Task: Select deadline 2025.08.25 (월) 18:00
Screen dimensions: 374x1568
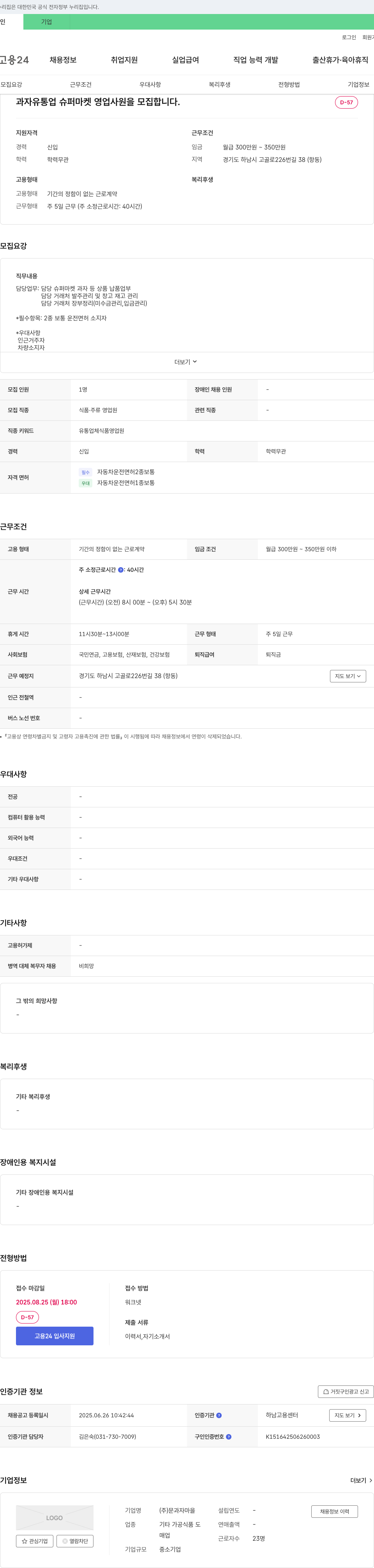Action: pyautogui.click(x=46, y=1302)
